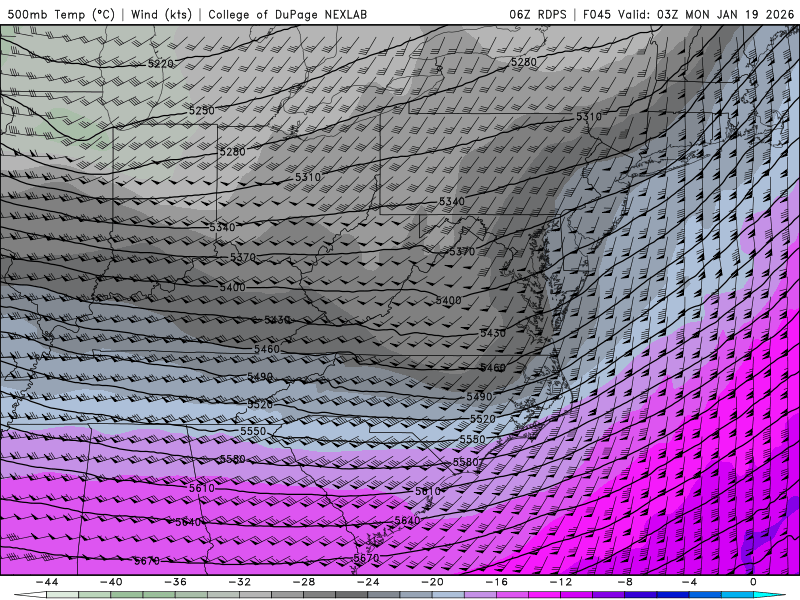Click the "06Z RDPS" model run label

click(538, 14)
